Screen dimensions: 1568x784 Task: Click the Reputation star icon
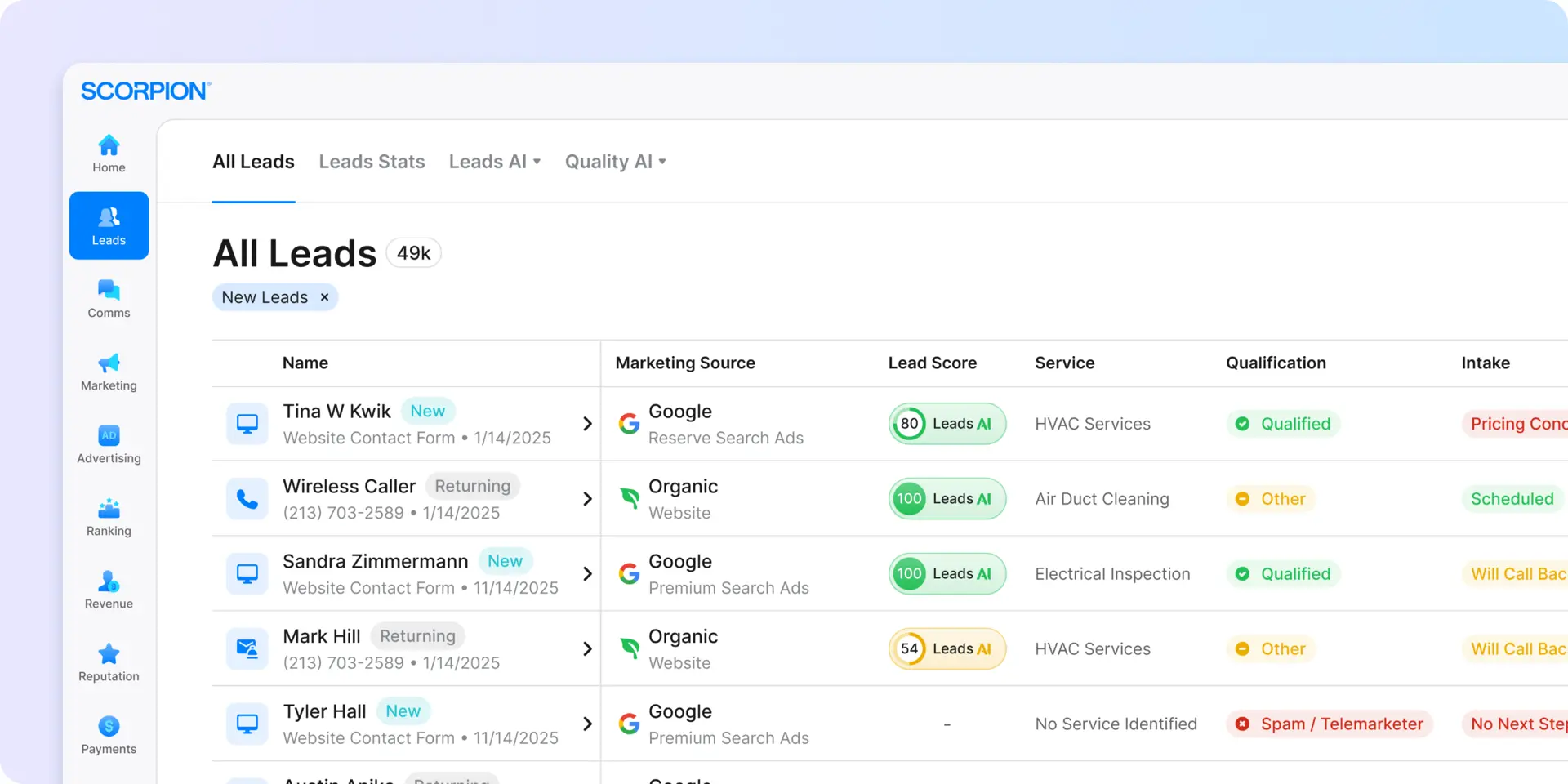(x=109, y=655)
